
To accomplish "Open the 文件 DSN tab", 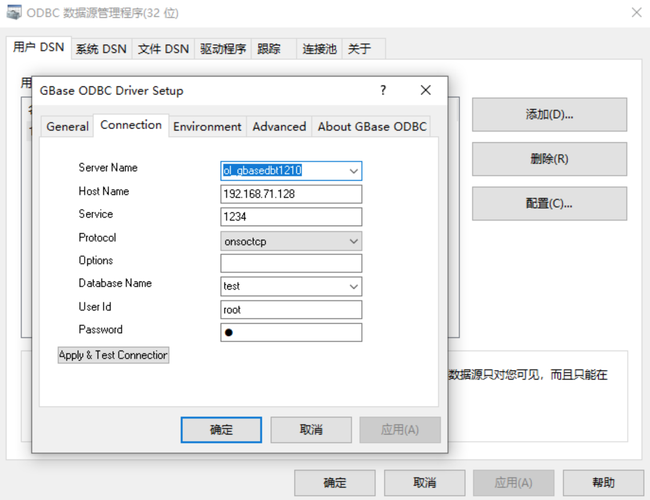I will [163, 49].
